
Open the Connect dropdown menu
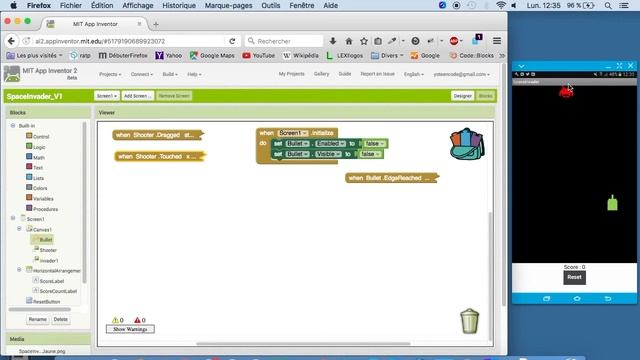142,74
